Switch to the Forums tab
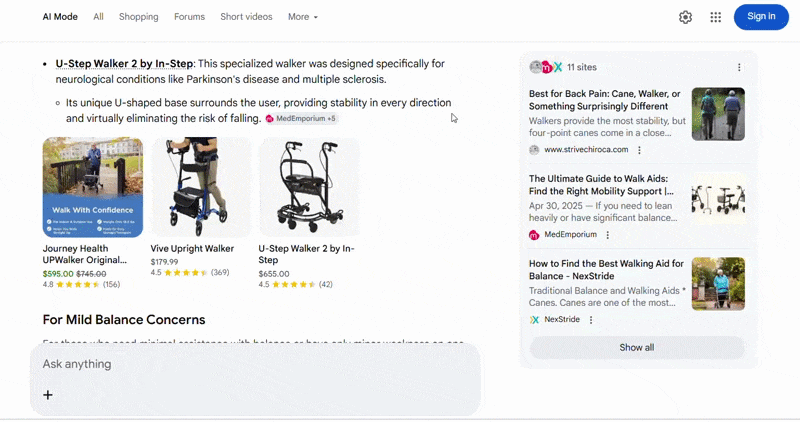Image resolution: width=800 pixels, height=422 pixels. (189, 17)
